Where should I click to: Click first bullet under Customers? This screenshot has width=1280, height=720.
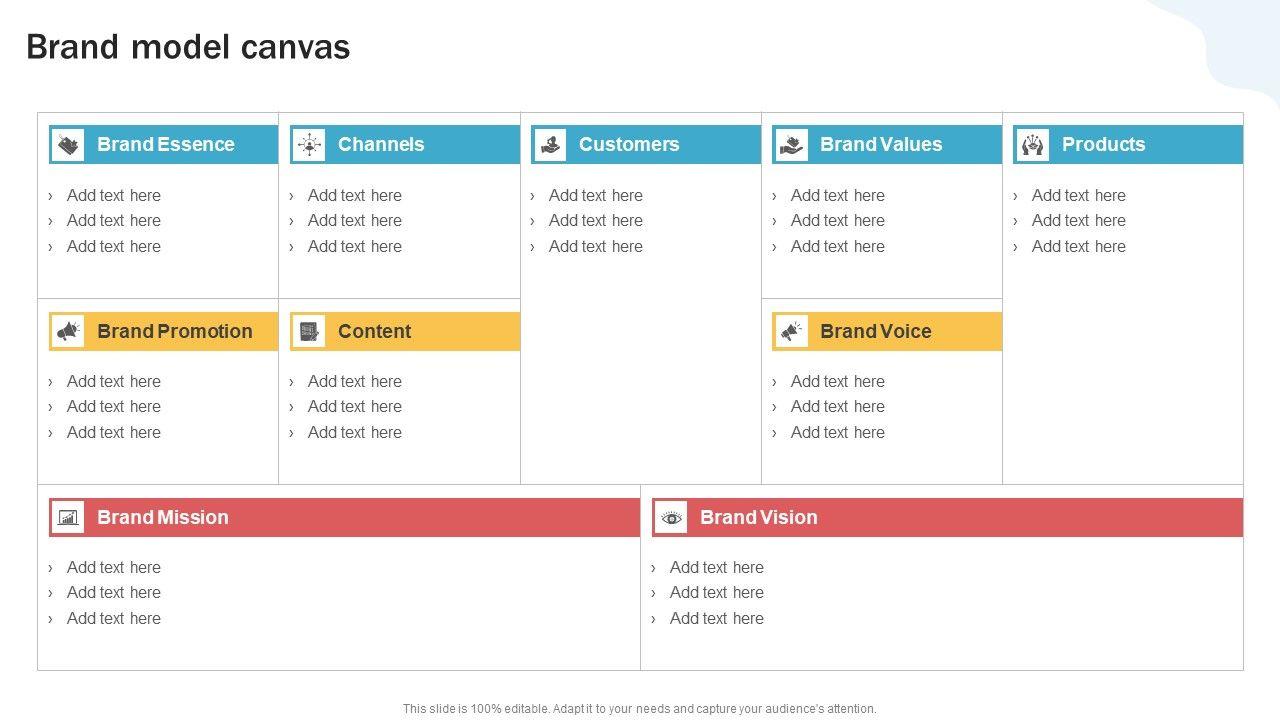(595, 195)
